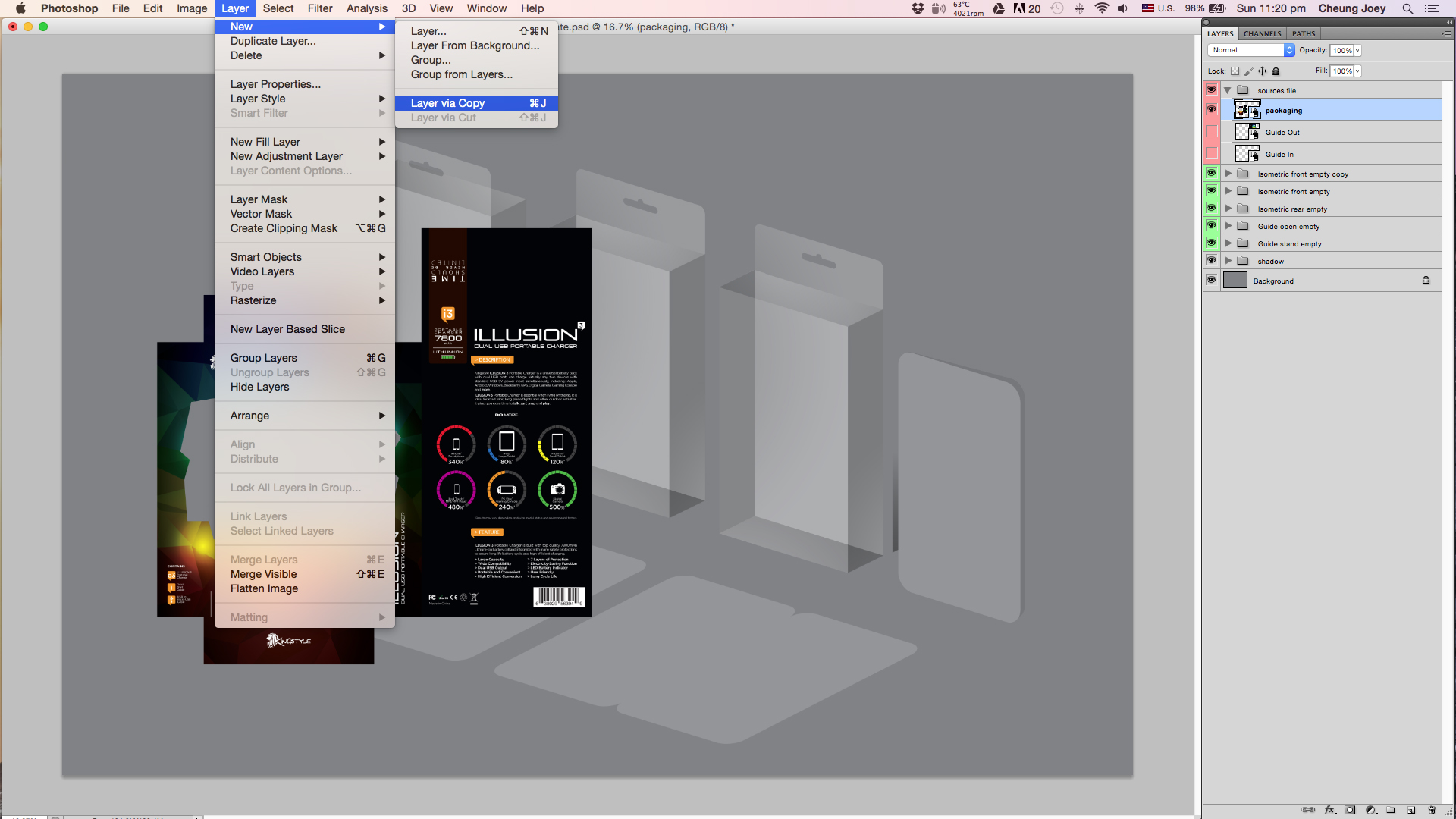
Task: Open Notification Center list icon
Action: tap(1432, 8)
